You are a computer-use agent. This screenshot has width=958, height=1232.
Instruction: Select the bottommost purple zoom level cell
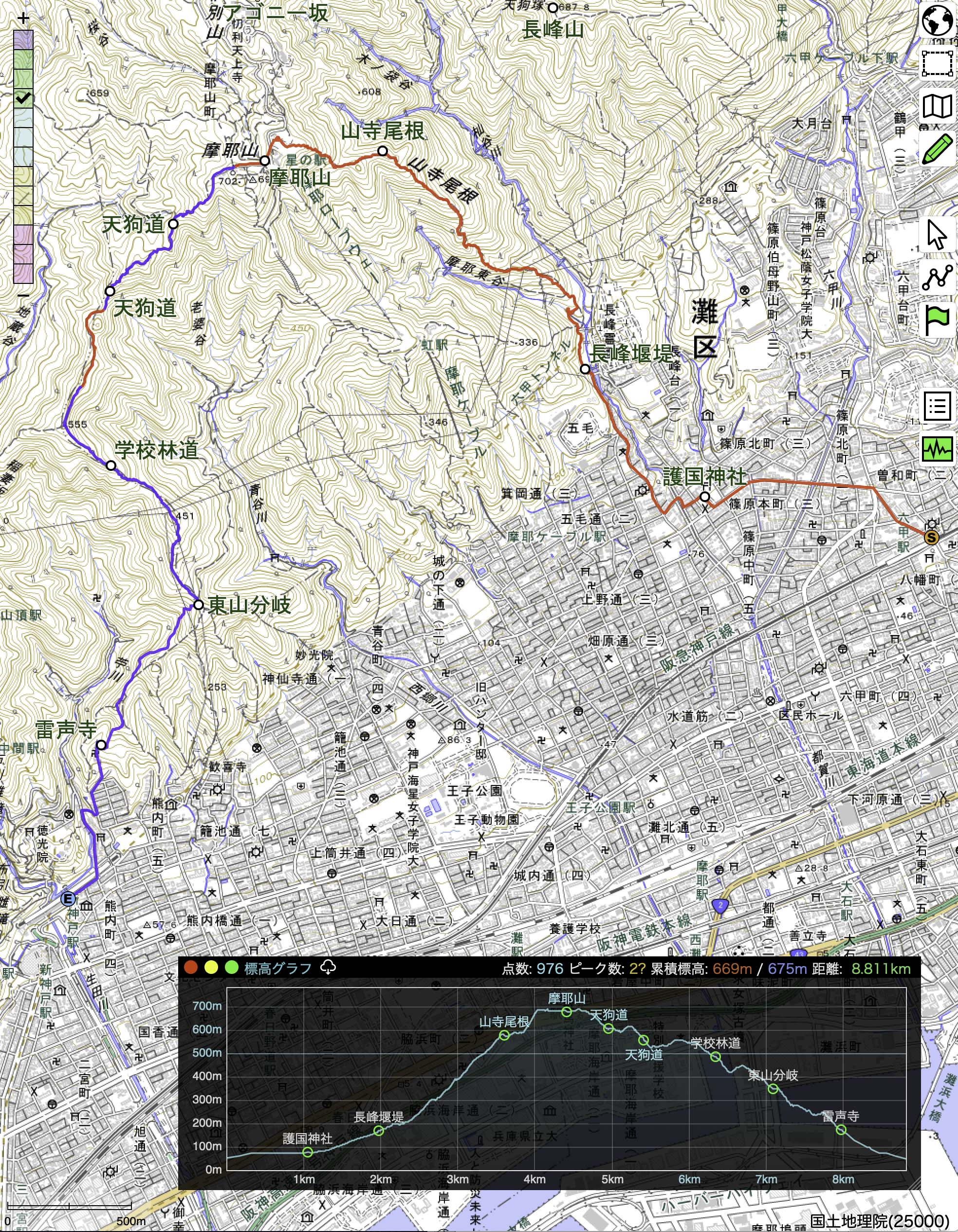coord(23,273)
